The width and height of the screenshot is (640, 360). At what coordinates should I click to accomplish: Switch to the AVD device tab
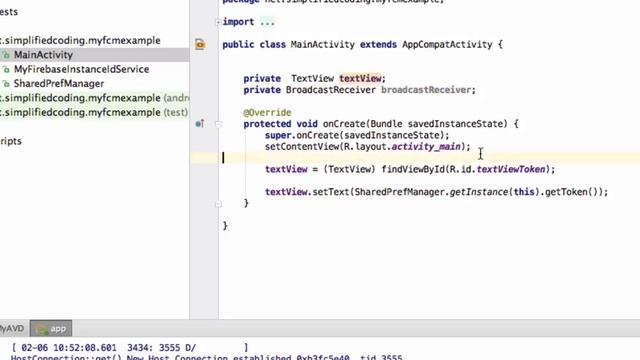click(12, 328)
